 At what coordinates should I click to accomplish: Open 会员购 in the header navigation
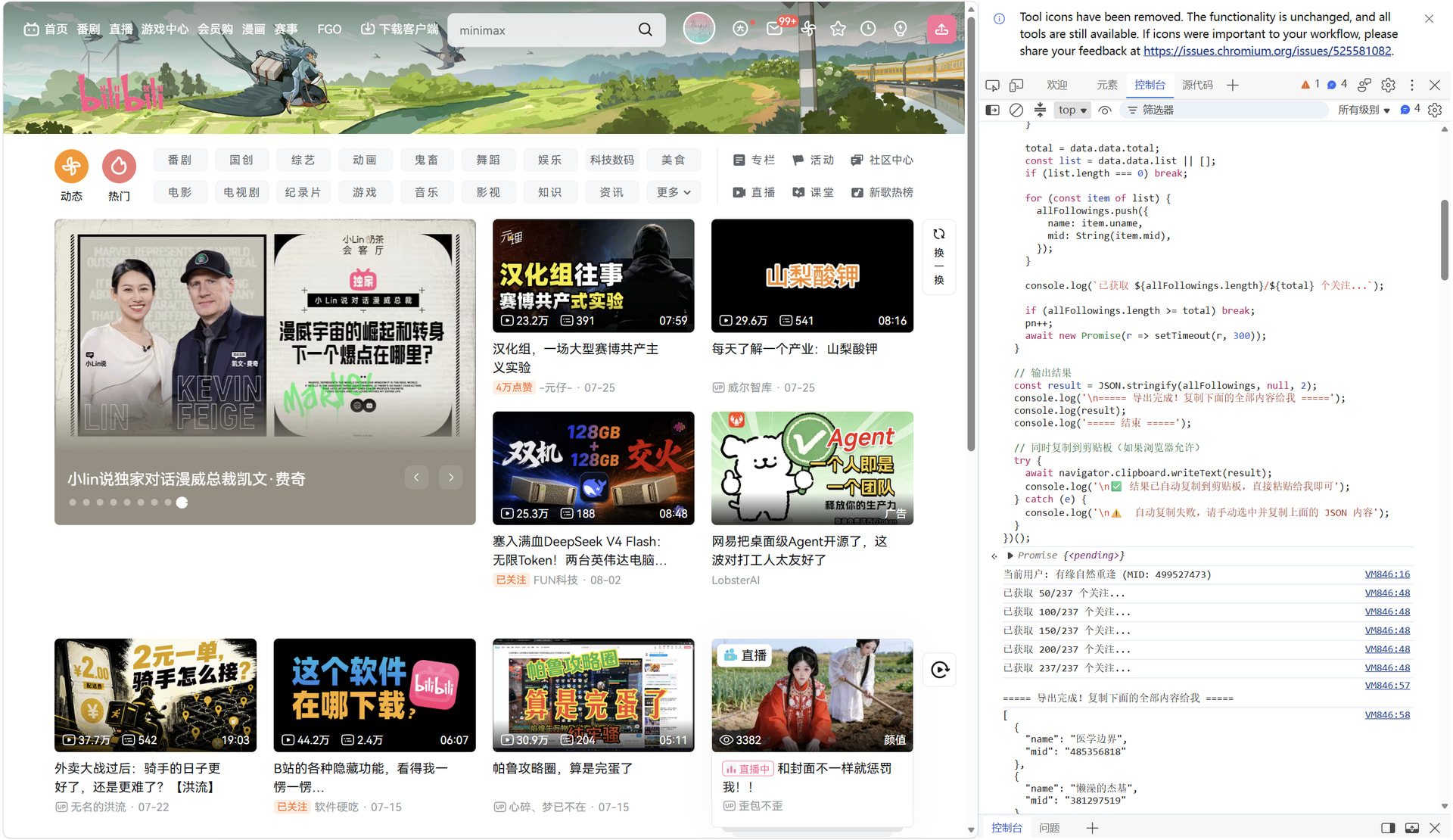[x=216, y=30]
